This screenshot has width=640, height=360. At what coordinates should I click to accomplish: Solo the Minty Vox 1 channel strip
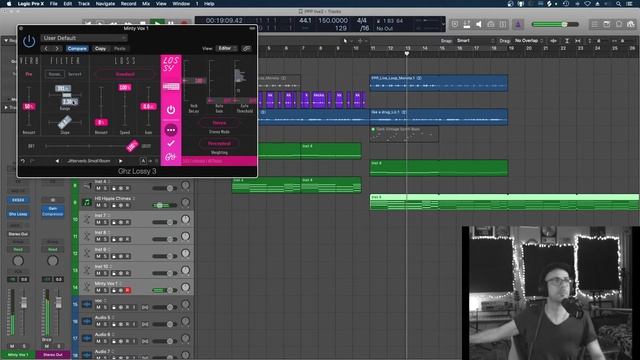click(24, 346)
